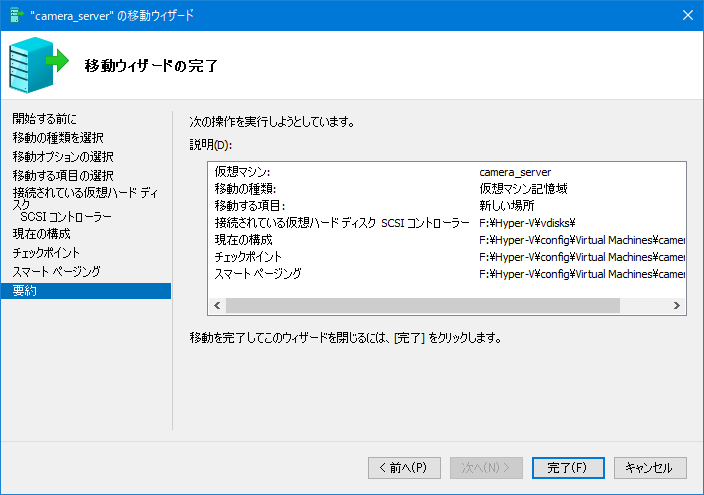Click the horizontal scrollbar thumb
This screenshot has height=495, width=704.
(x=423, y=305)
